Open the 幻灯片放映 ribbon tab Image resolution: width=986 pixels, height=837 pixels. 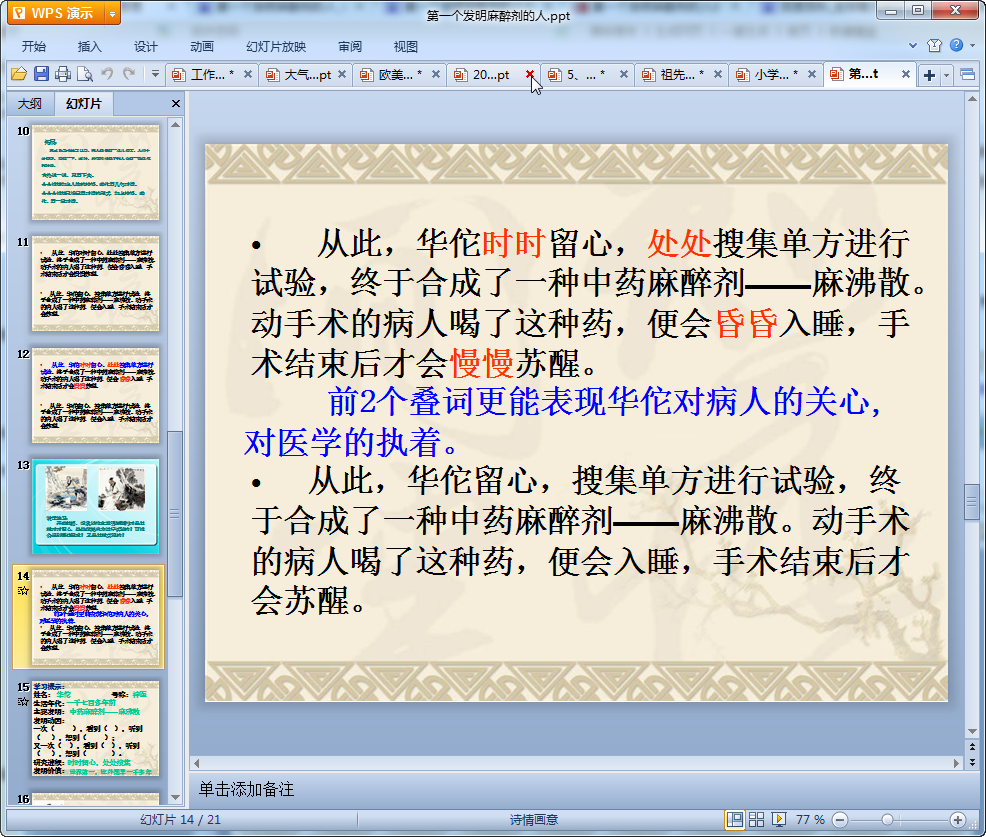(276, 47)
